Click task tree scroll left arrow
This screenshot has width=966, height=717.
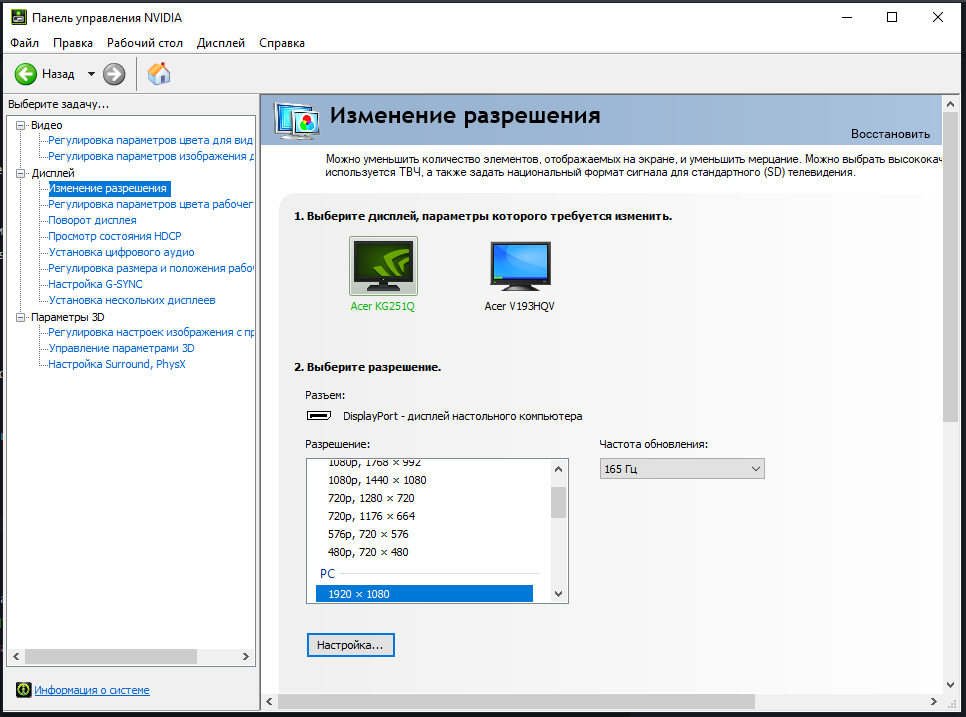point(16,657)
